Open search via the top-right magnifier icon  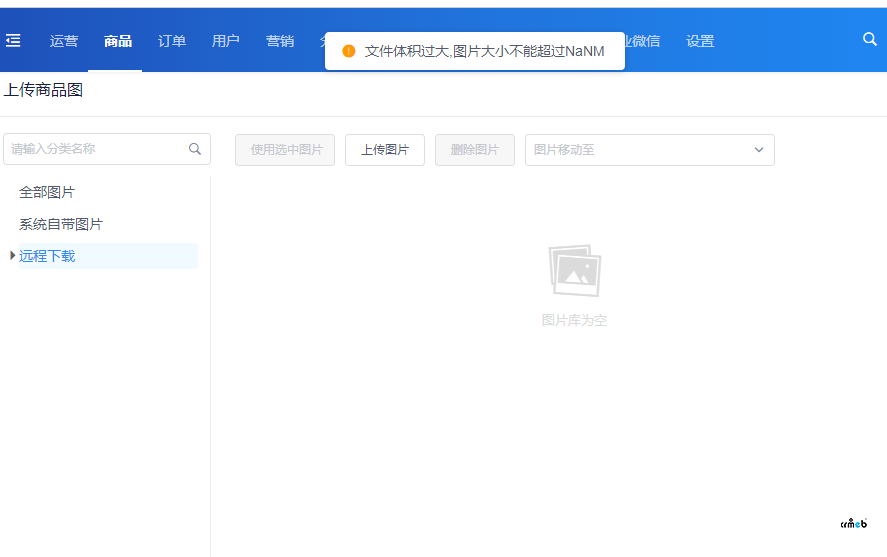(x=869, y=39)
